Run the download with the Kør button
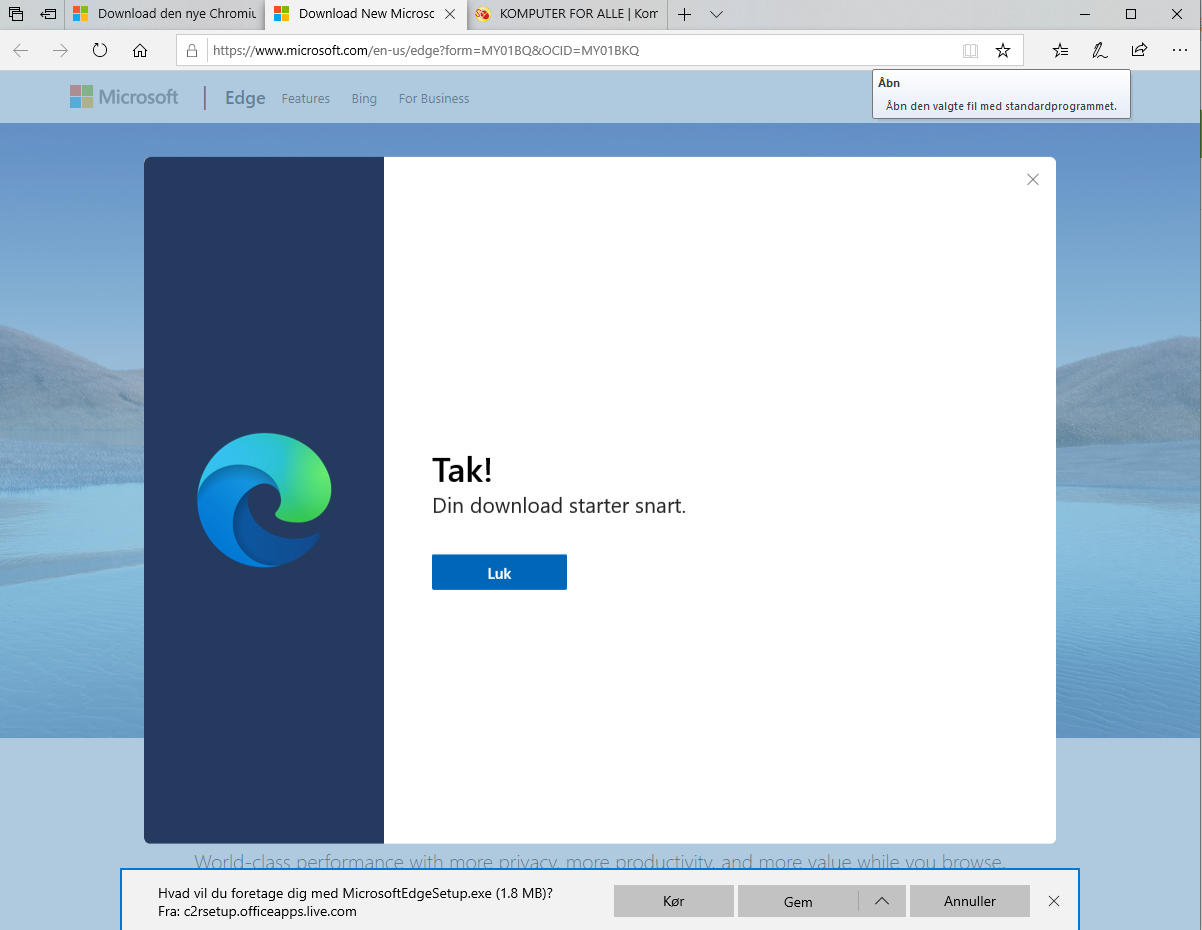This screenshot has width=1202, height=930. click(x=673, y=901)
